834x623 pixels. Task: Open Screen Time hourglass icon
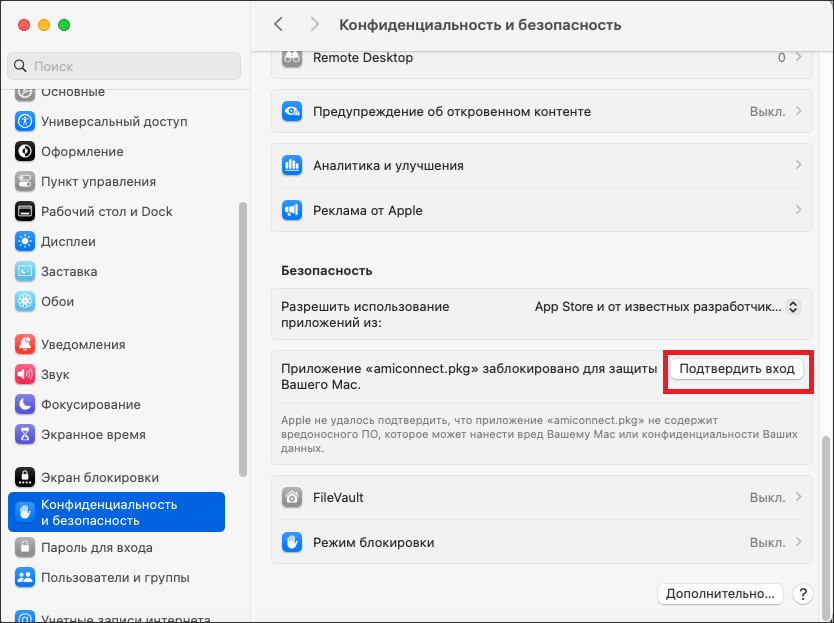pyautogui.click(x=25, y=435)
